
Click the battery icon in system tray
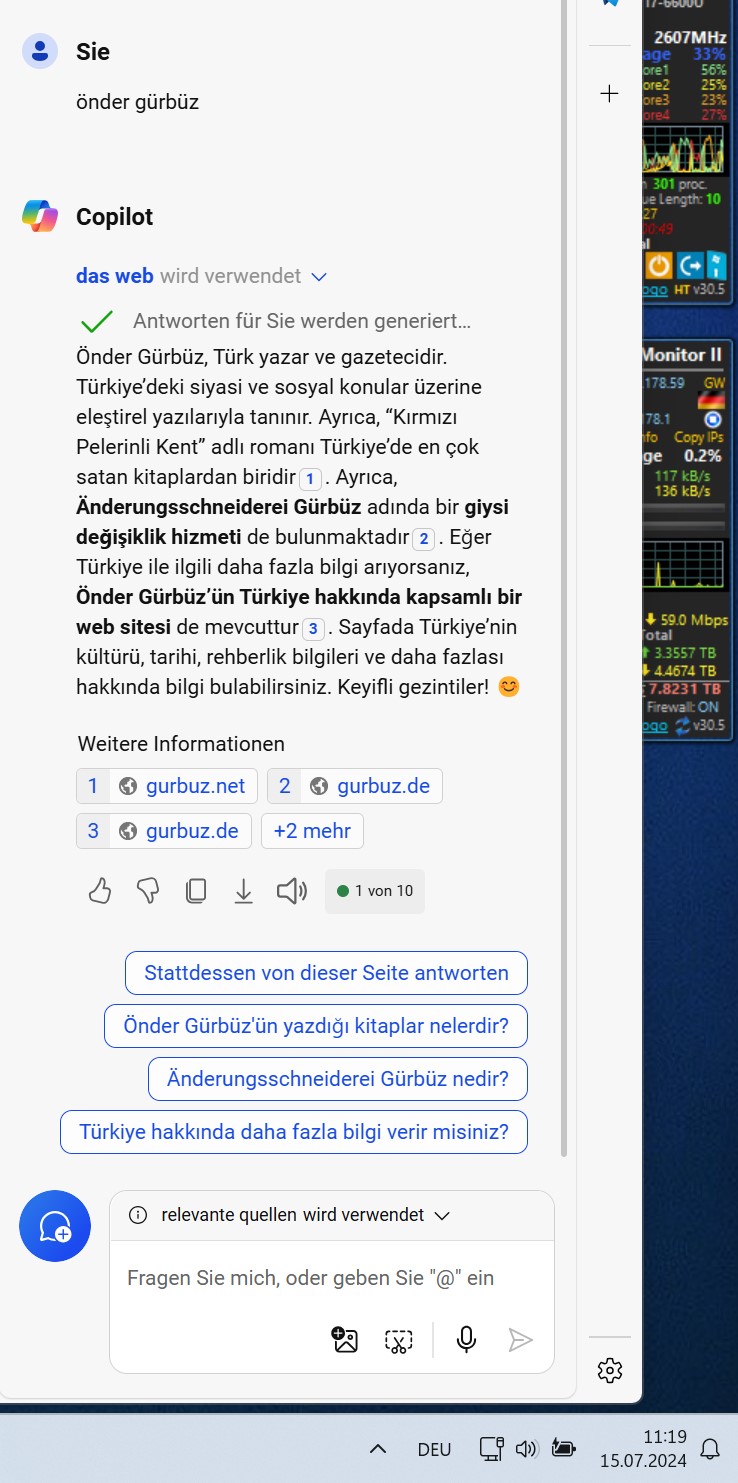click(563, 1449)
